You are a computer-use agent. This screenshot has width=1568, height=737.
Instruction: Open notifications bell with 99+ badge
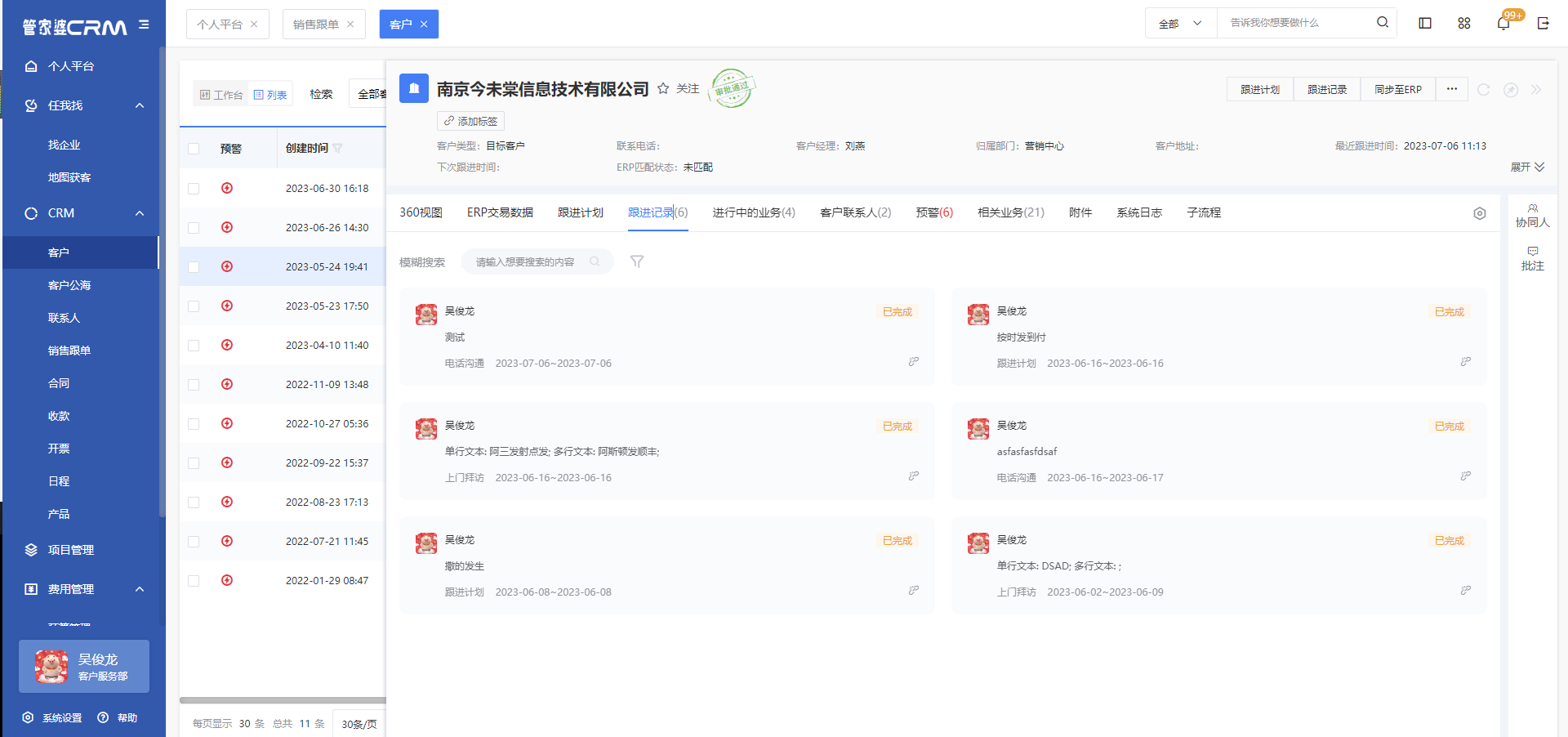pyautogui.click(x=1503, y=23)
